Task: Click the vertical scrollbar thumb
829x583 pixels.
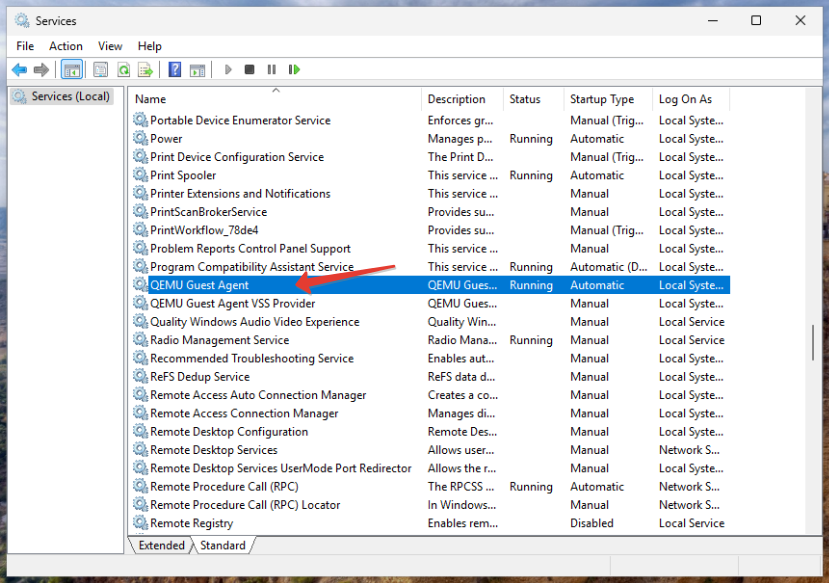Action: click(x=813, y=343)
